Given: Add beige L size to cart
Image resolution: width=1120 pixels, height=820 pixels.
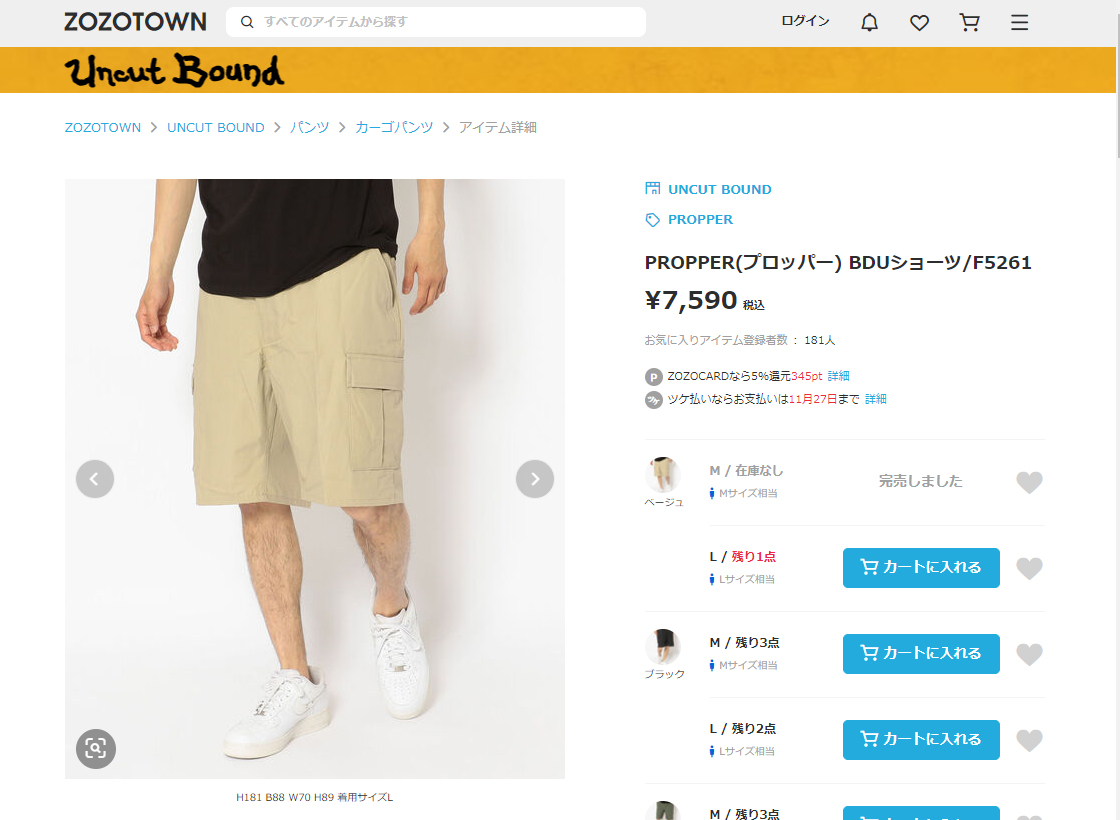Looking at the screenshot, I should coord(921,568).
